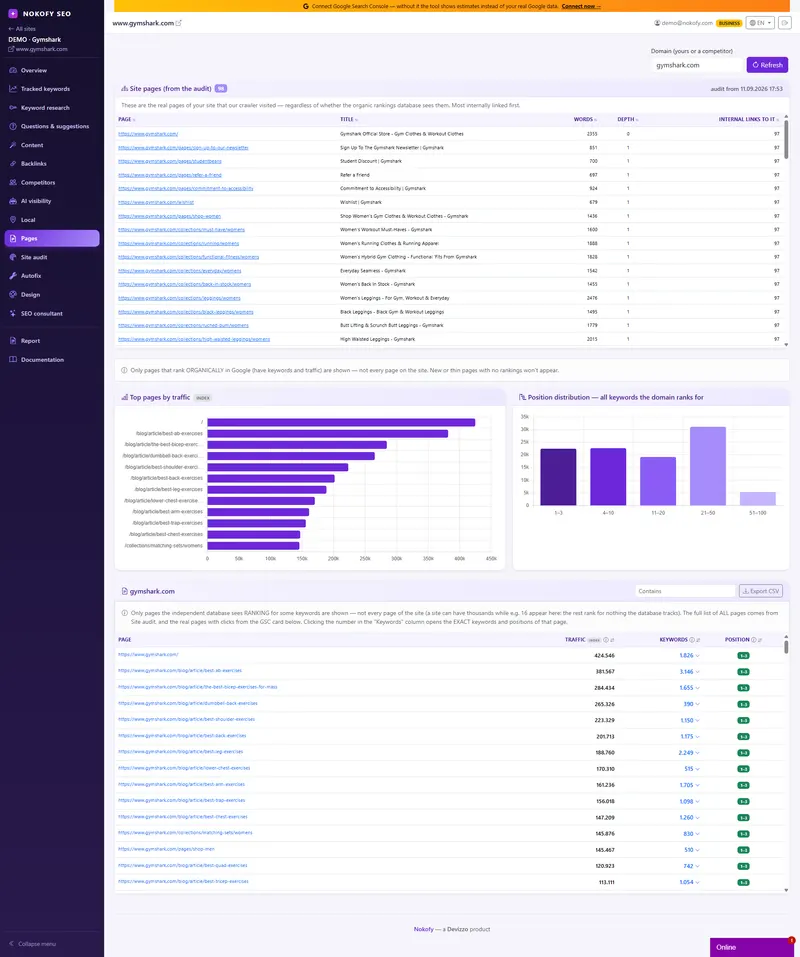Click Connect now link in banner

(581, 6)
